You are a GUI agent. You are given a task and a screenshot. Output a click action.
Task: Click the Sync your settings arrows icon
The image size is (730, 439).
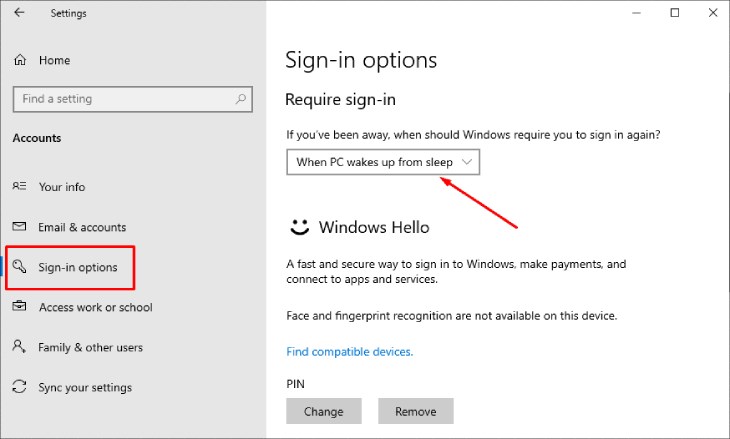[x=19, y=386]
